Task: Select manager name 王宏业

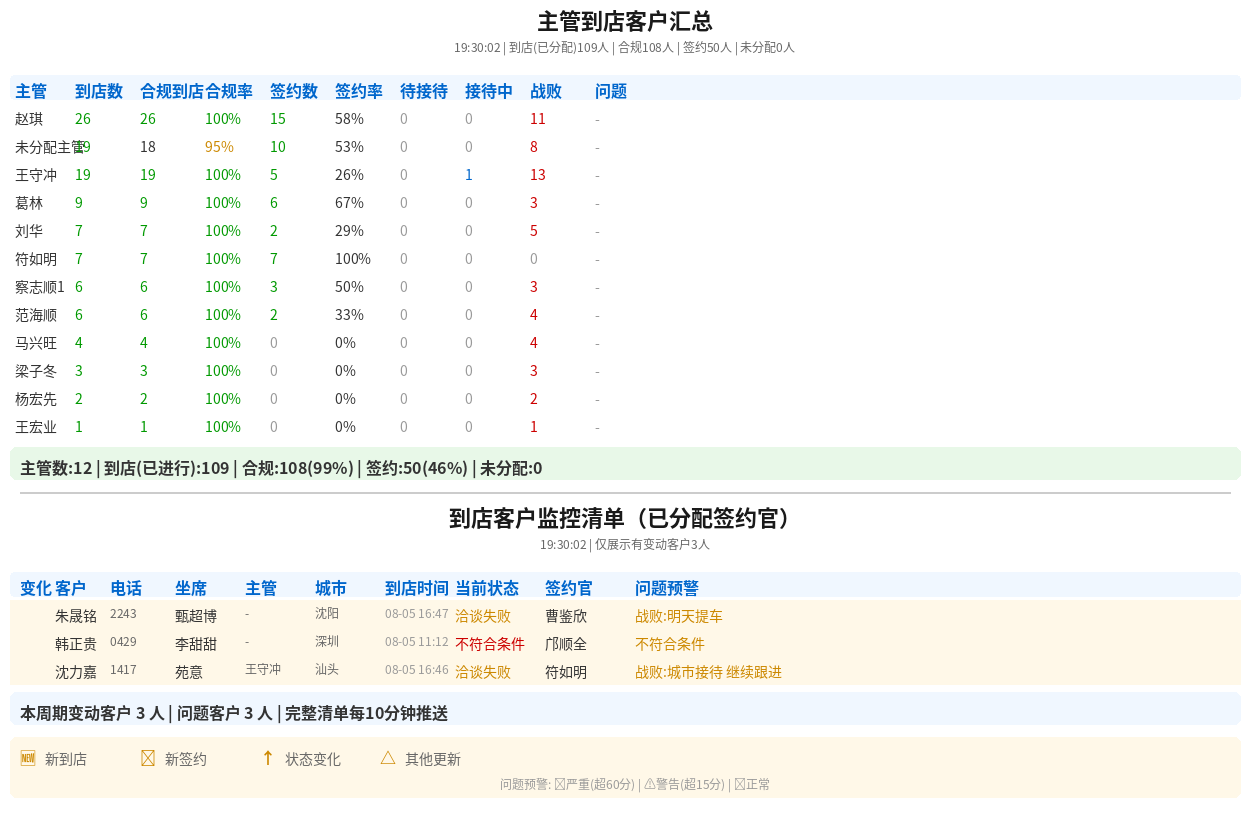Action: (x=36, y=427)
